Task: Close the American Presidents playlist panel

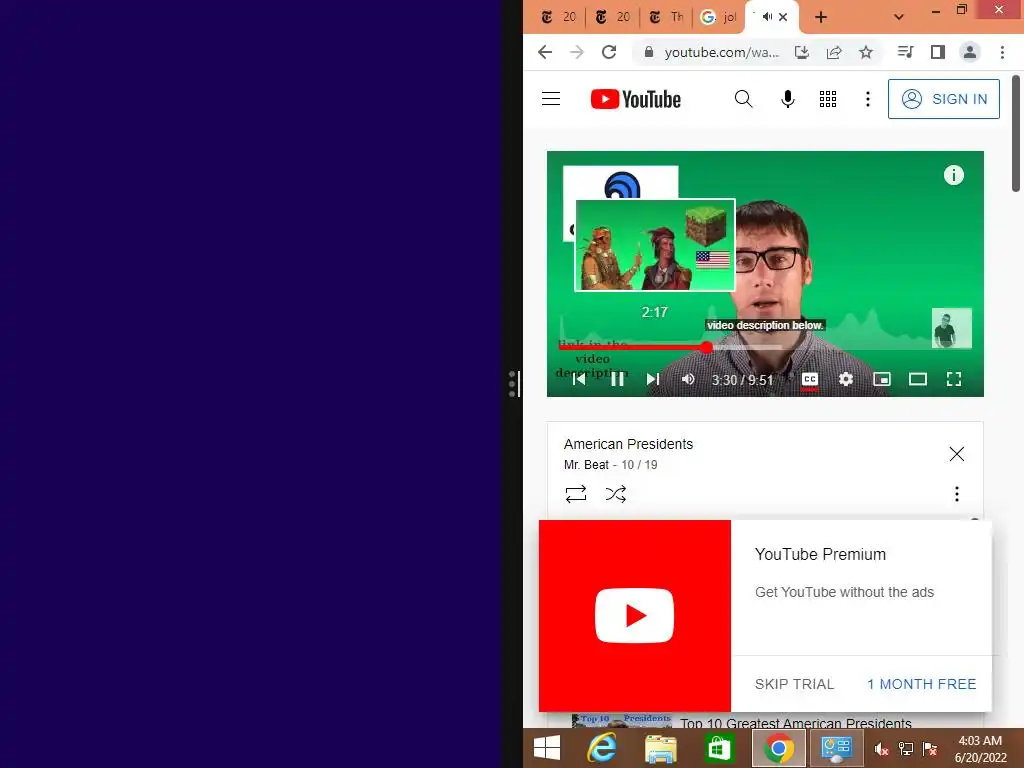Action: (x=956, y=454)
